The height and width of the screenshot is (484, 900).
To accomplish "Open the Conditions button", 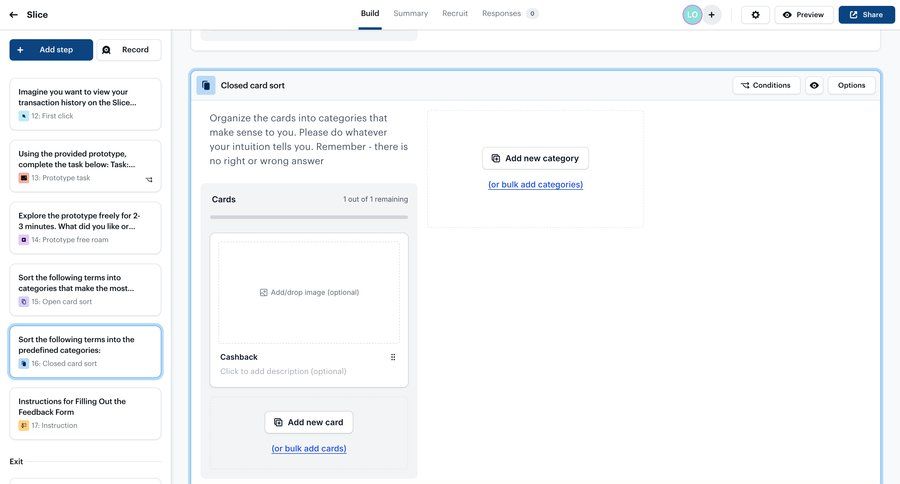I will coord(766,86).
